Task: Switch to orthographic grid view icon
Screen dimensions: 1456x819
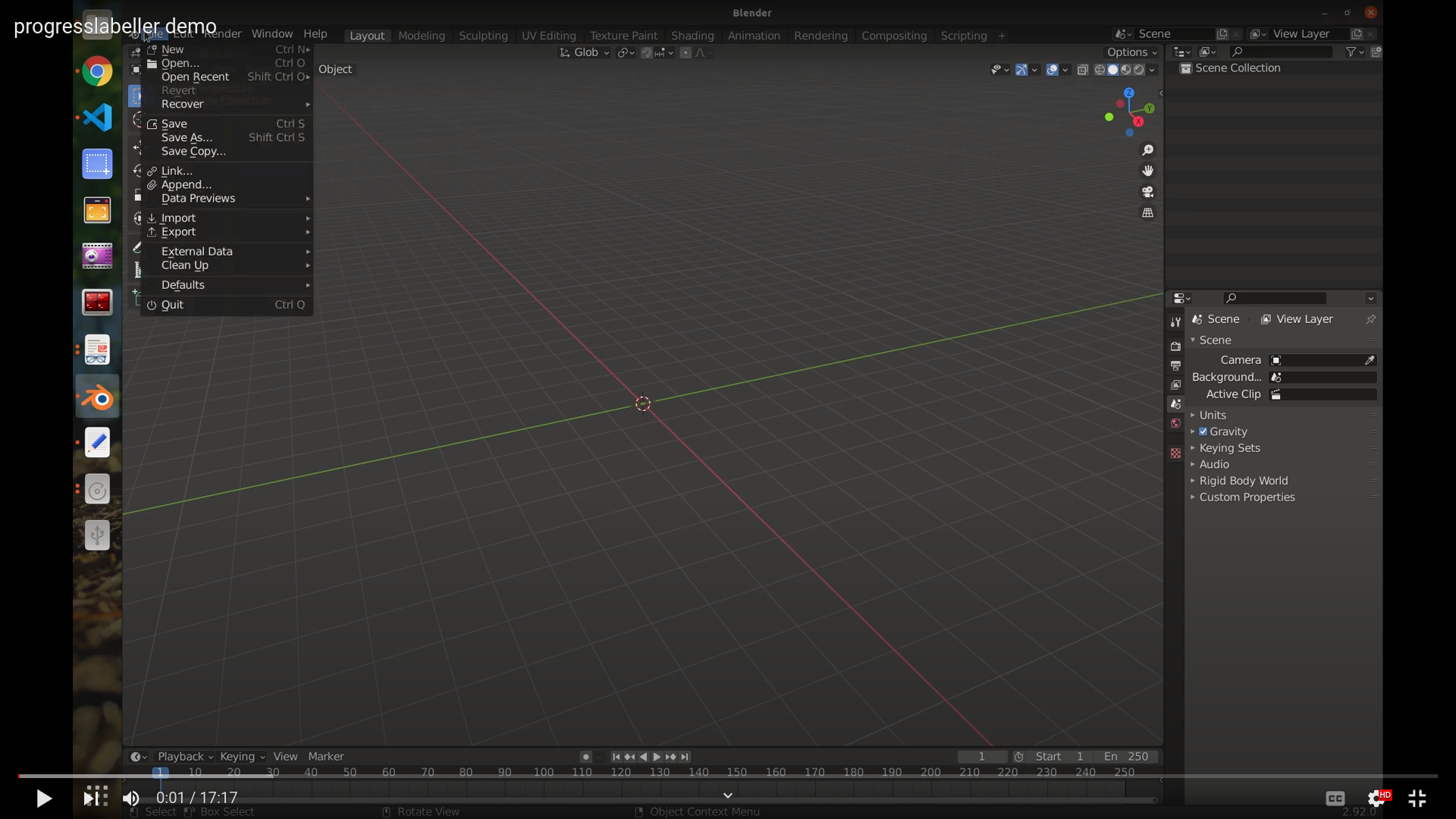Action: tap(1147, 213)
